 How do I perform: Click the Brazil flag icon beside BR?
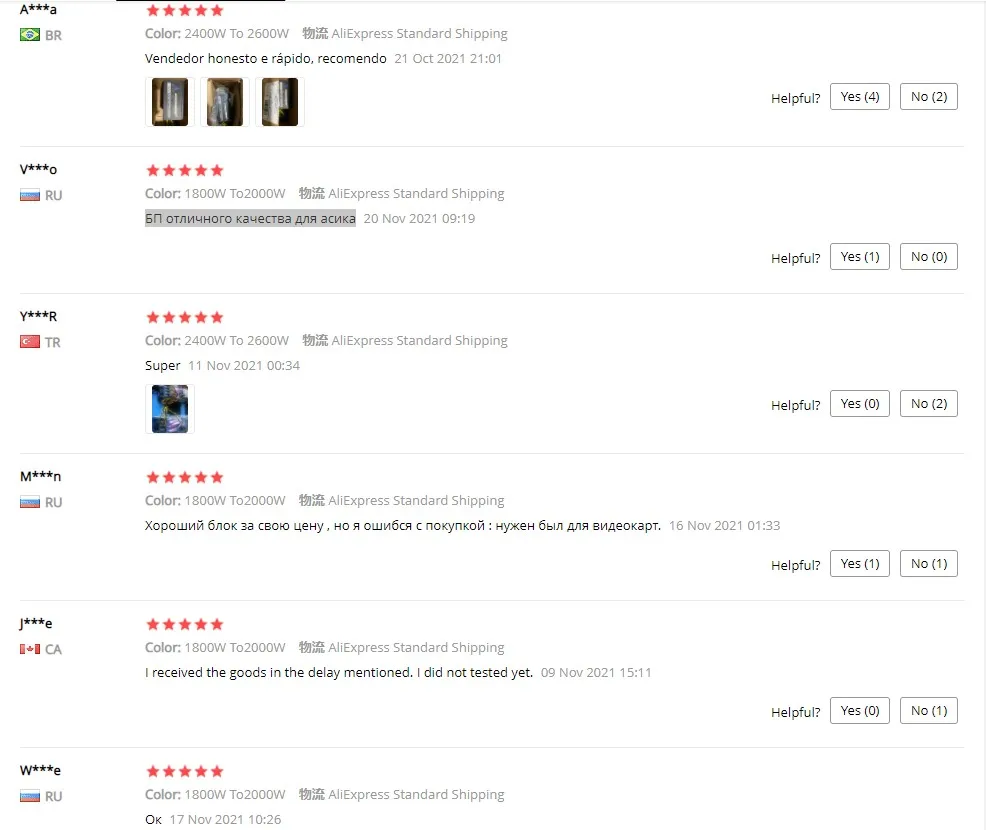(30, 35)
